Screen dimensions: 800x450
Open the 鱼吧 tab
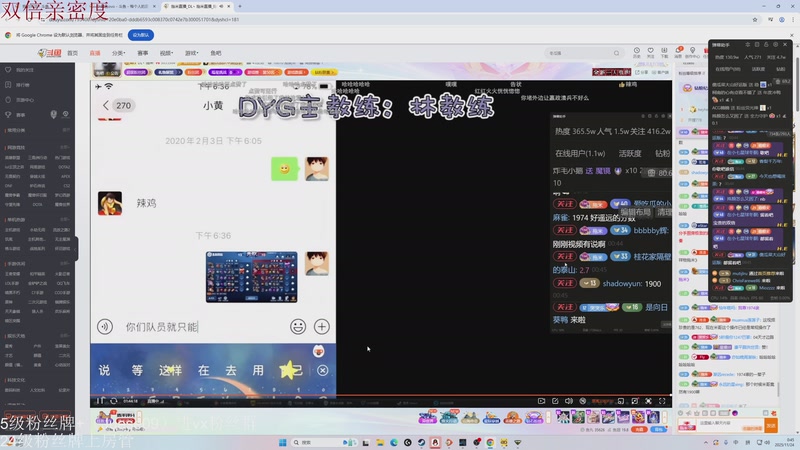(216, 53)
